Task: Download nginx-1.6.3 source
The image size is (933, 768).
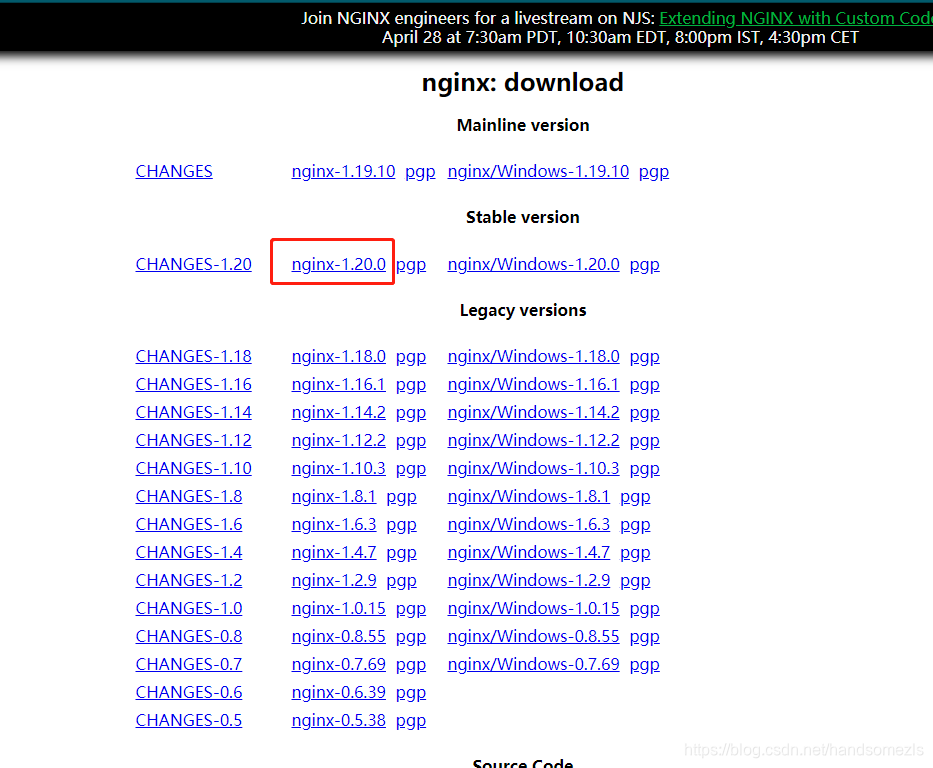Action: tap(334, 524)
